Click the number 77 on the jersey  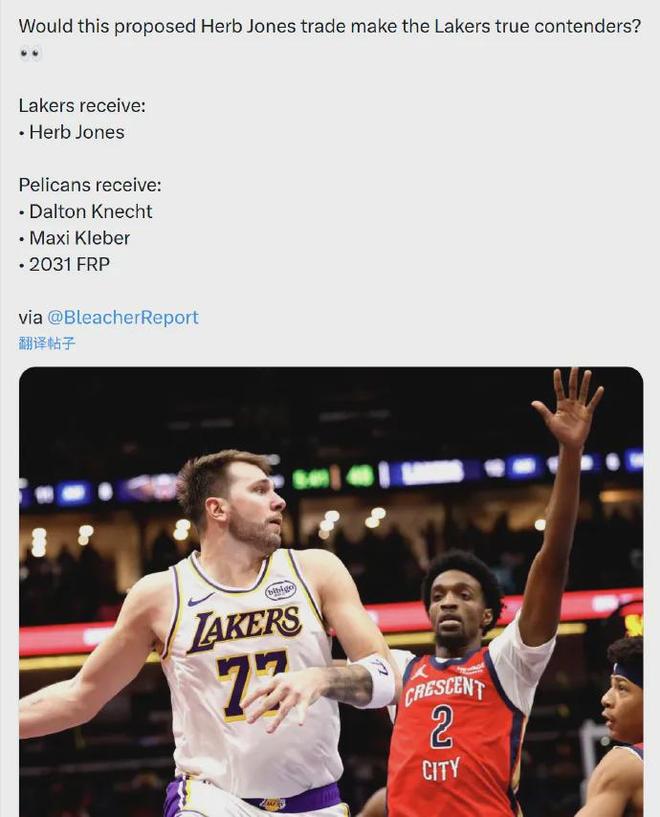[252, 683]
